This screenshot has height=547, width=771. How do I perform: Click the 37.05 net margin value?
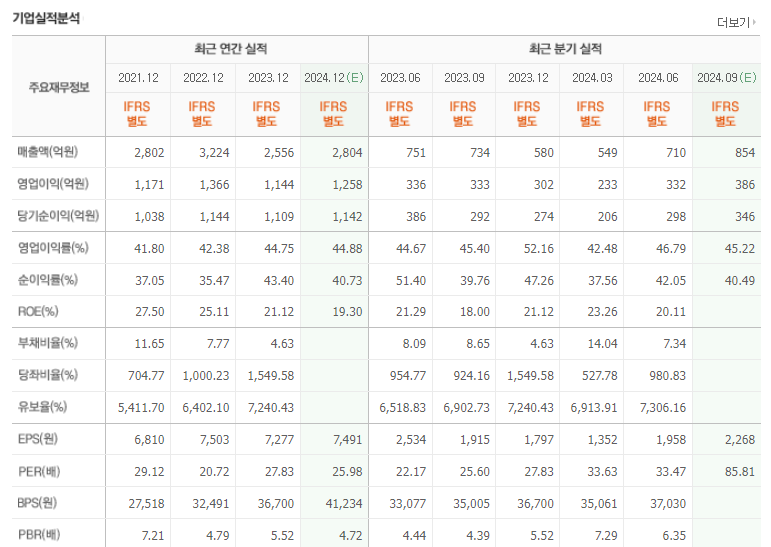point(149,281)
